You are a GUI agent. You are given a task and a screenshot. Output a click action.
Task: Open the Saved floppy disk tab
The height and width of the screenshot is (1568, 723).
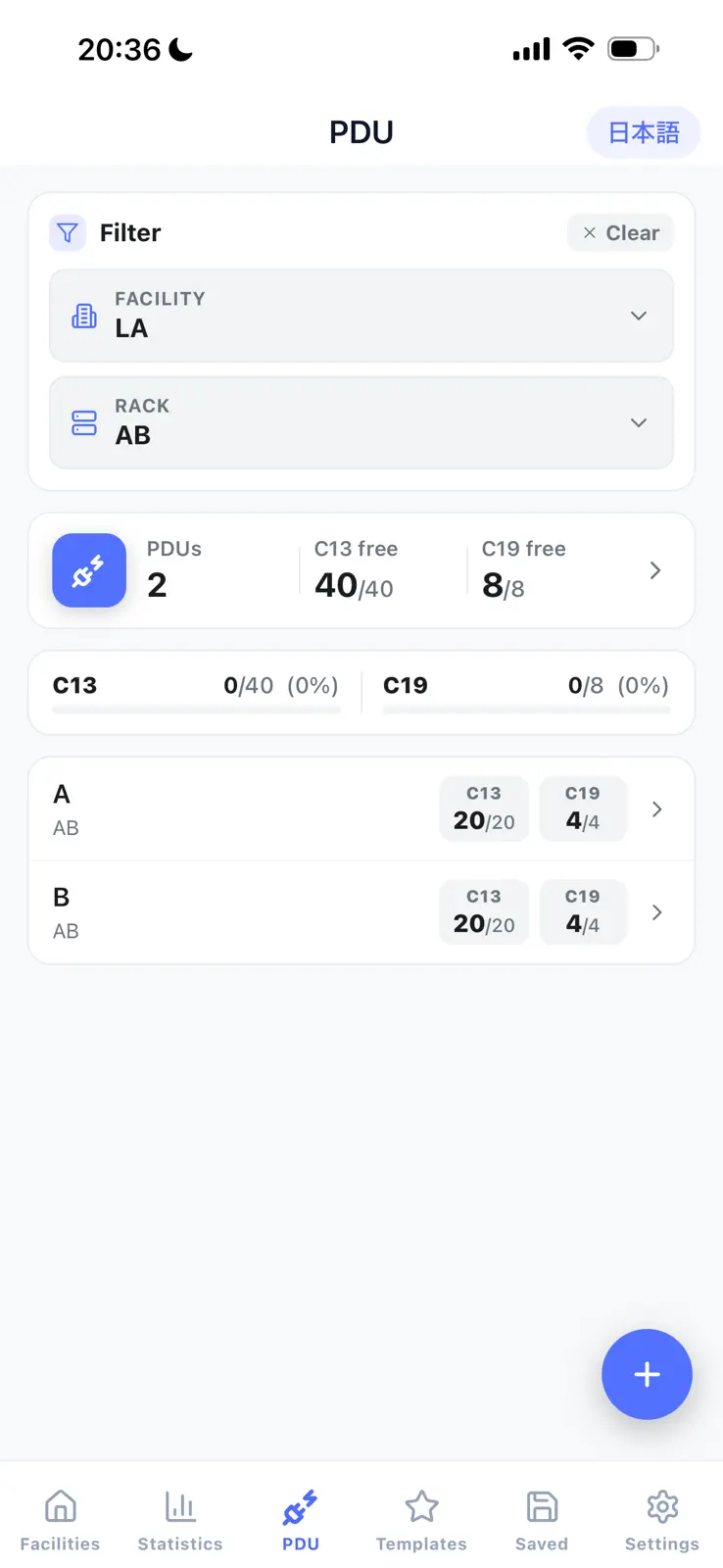542,1520
